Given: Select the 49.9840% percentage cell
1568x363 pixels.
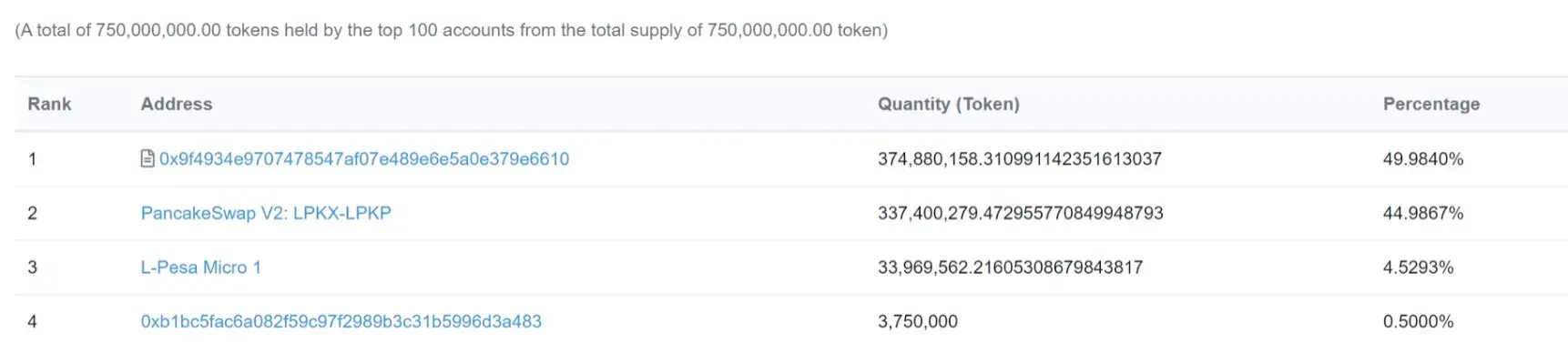Looking at the screenshot, I should (1423, 159).
